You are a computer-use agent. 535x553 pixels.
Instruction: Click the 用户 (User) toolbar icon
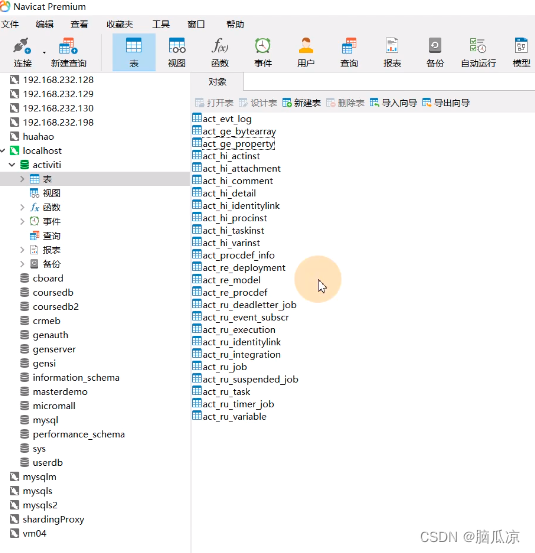(x=306, y=52)
